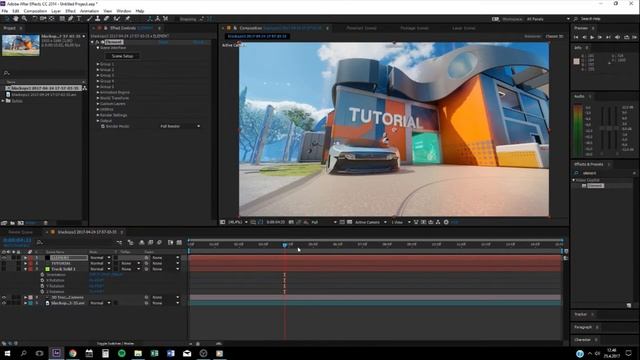
Task: Click Toggle Switches / Modes button
Action: click(x=116, y=344)
